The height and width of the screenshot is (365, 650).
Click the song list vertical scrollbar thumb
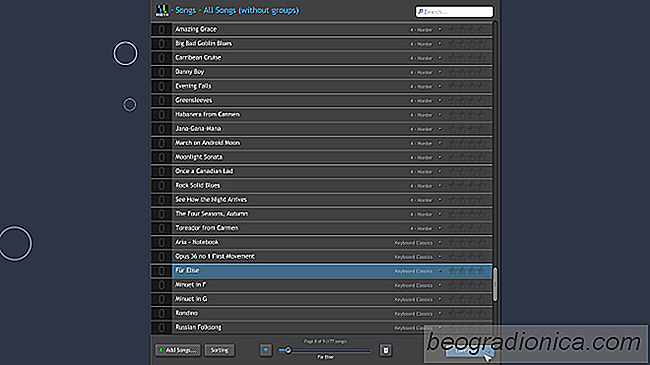[495, 284]
